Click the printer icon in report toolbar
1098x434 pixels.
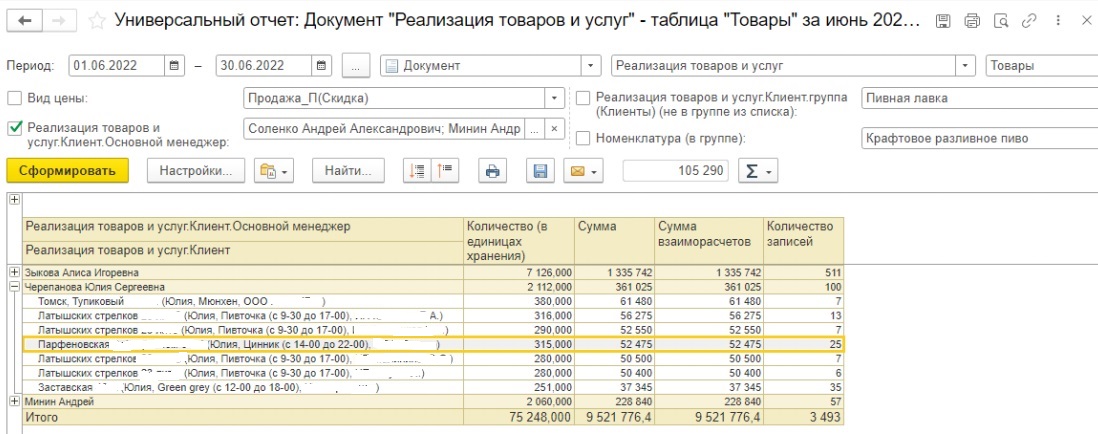[491, 171]
